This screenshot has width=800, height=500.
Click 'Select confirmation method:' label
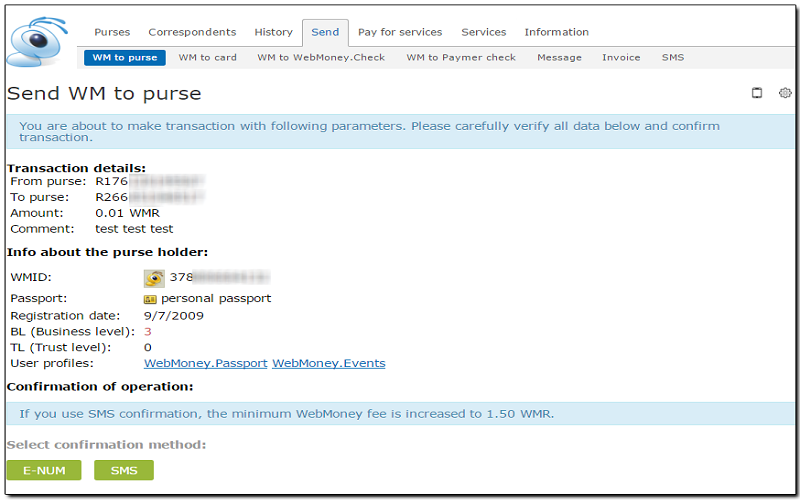[107, 445]
